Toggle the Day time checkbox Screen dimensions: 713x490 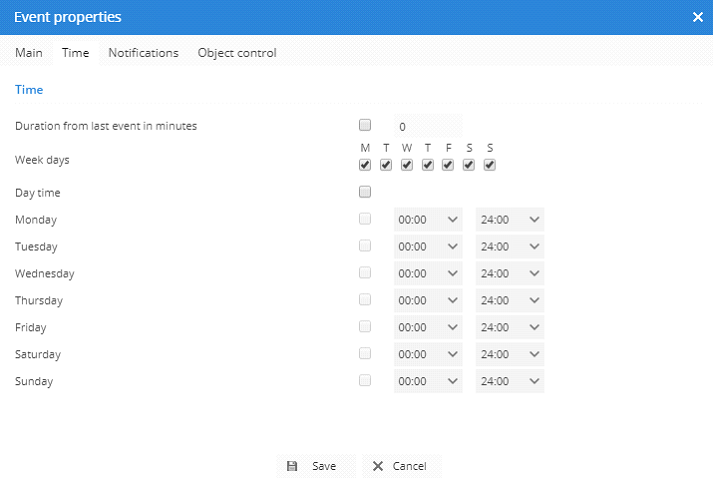[365, 192]
